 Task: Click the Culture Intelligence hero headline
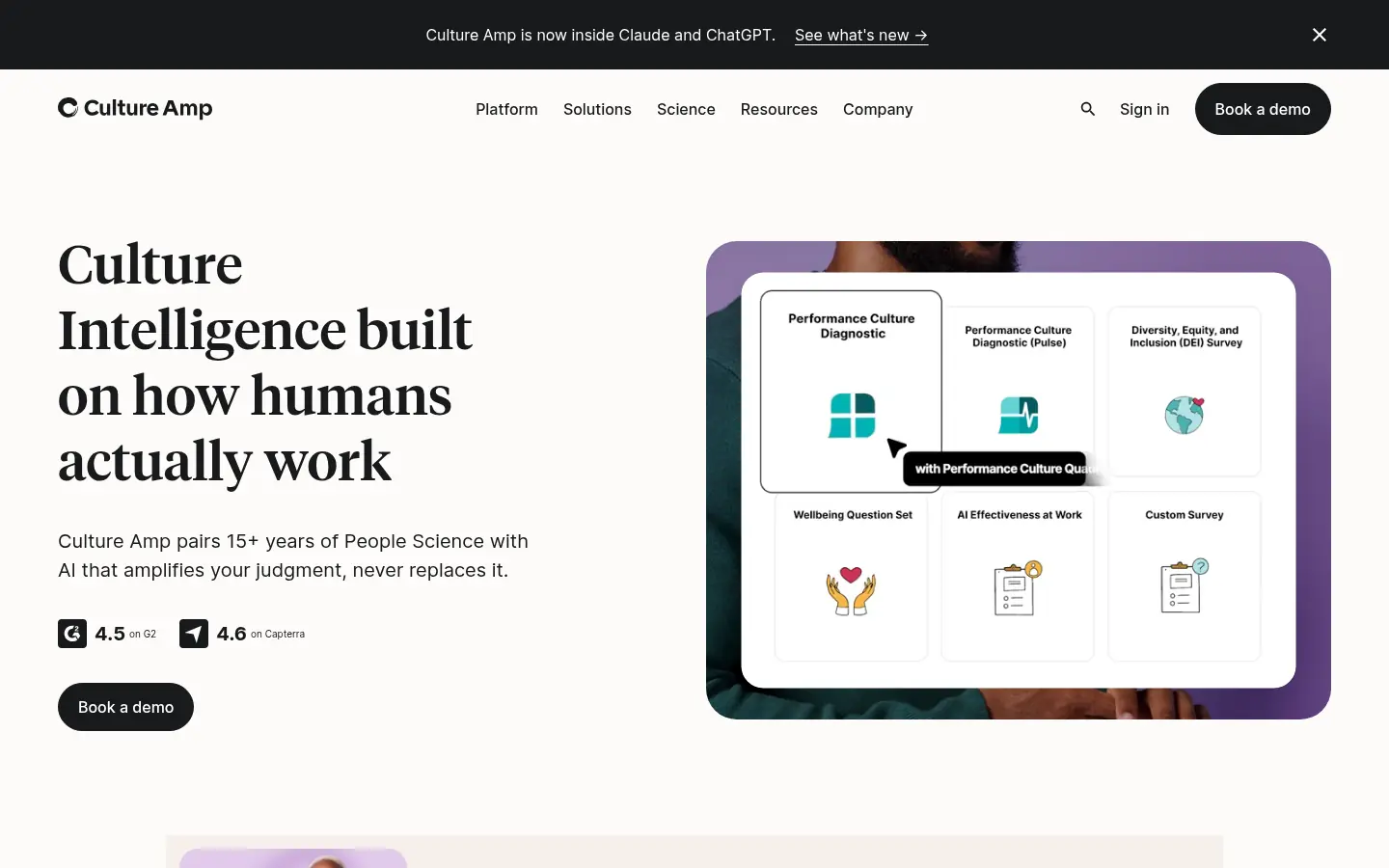[x=265, y=363]
